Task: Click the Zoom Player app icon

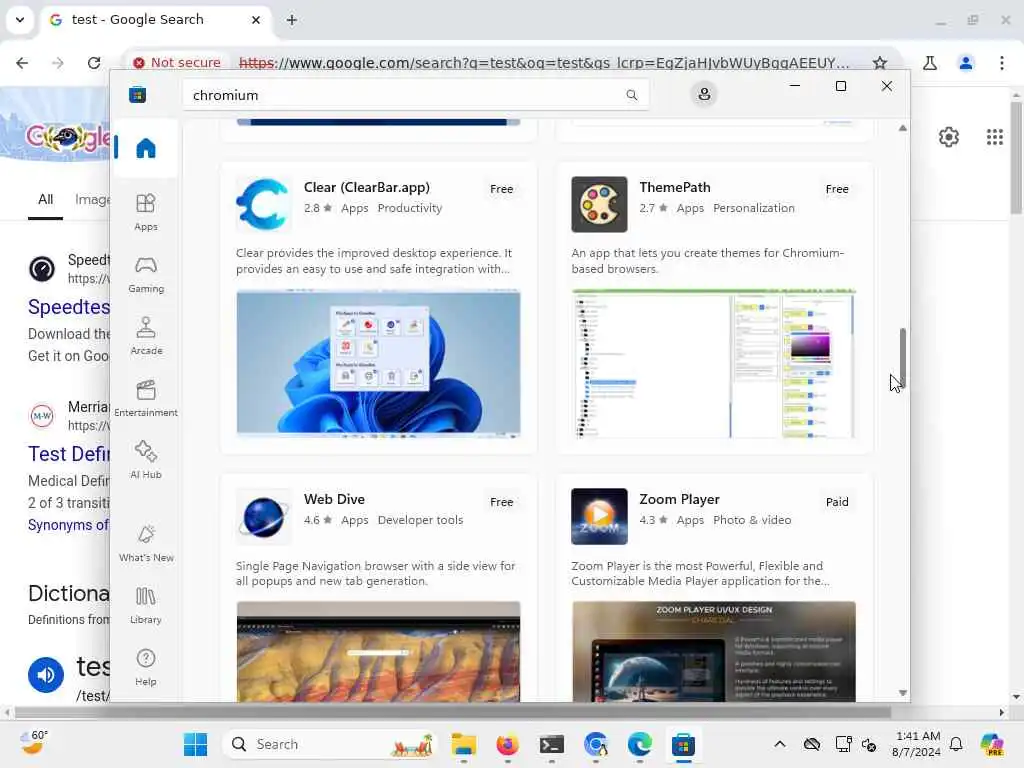Action: coord(599,517)
